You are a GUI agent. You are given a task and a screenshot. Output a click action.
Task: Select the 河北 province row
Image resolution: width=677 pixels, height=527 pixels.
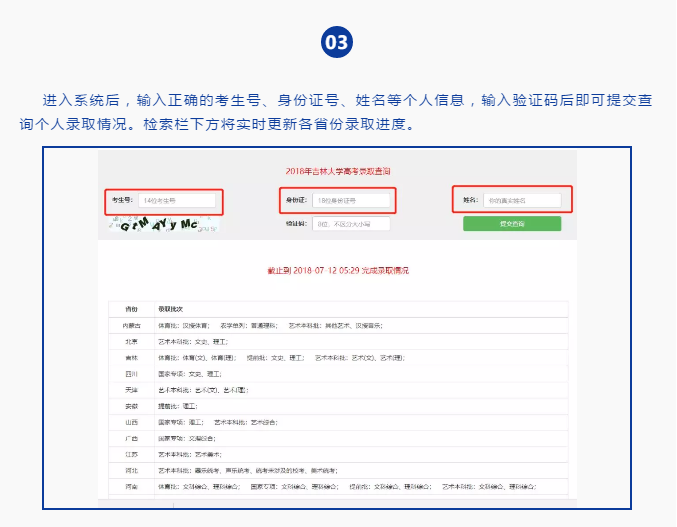131,470
